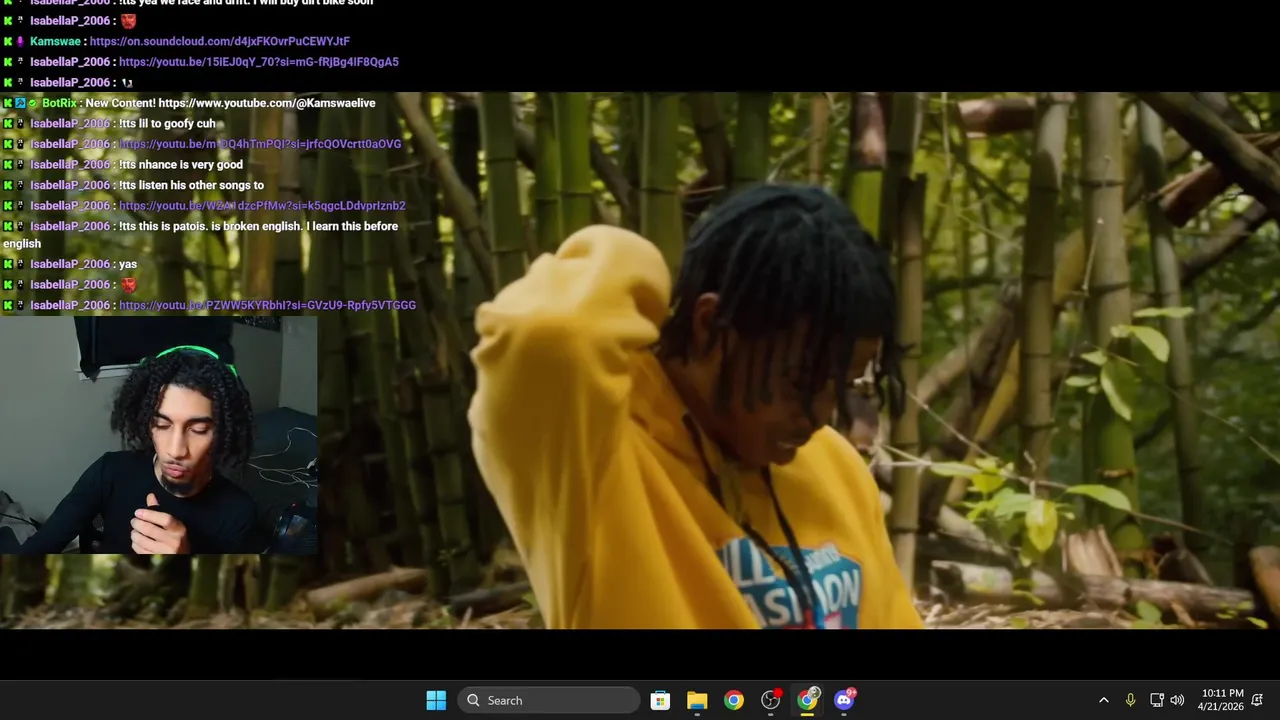The image size is (1280, 720).
Task: Open the notification bell icon
Action: tap(1258, 700)
